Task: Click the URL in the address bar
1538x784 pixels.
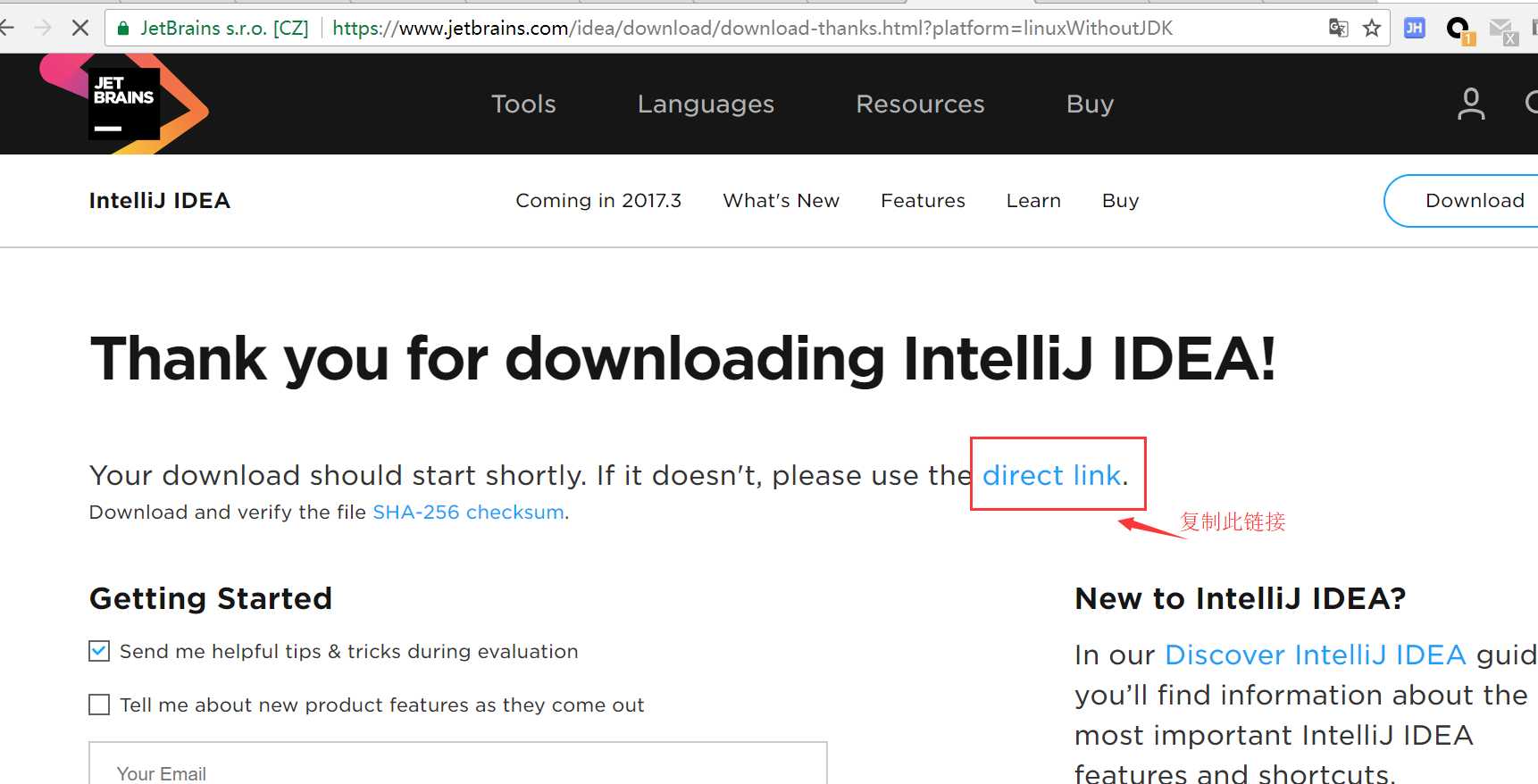Action: click(x=752, y=28)
